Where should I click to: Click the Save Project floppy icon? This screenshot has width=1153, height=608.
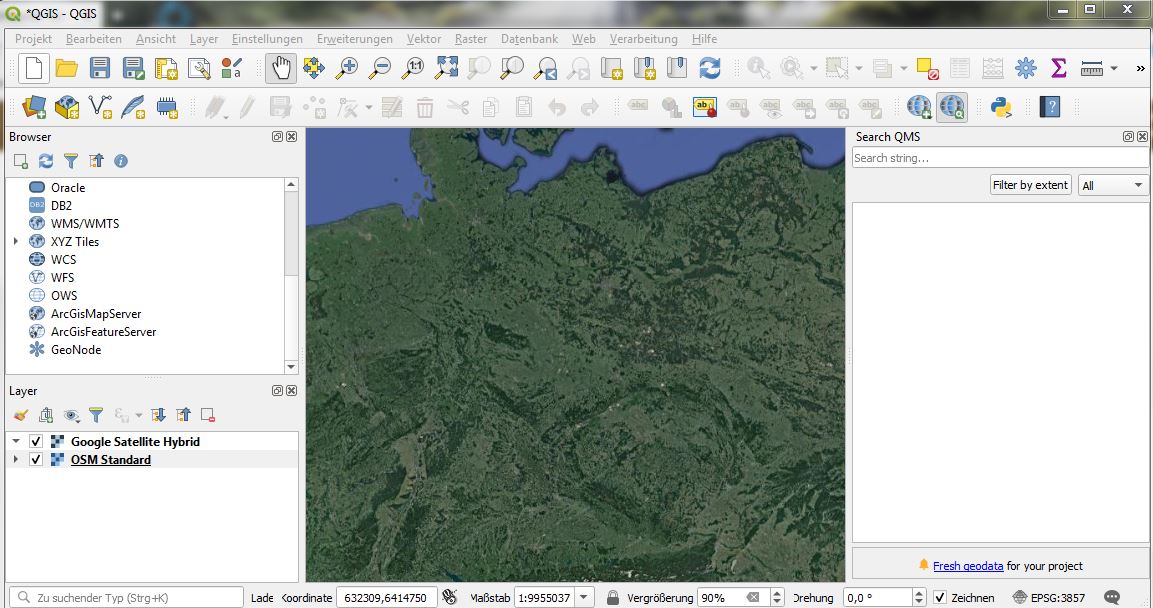click(100, 68)
